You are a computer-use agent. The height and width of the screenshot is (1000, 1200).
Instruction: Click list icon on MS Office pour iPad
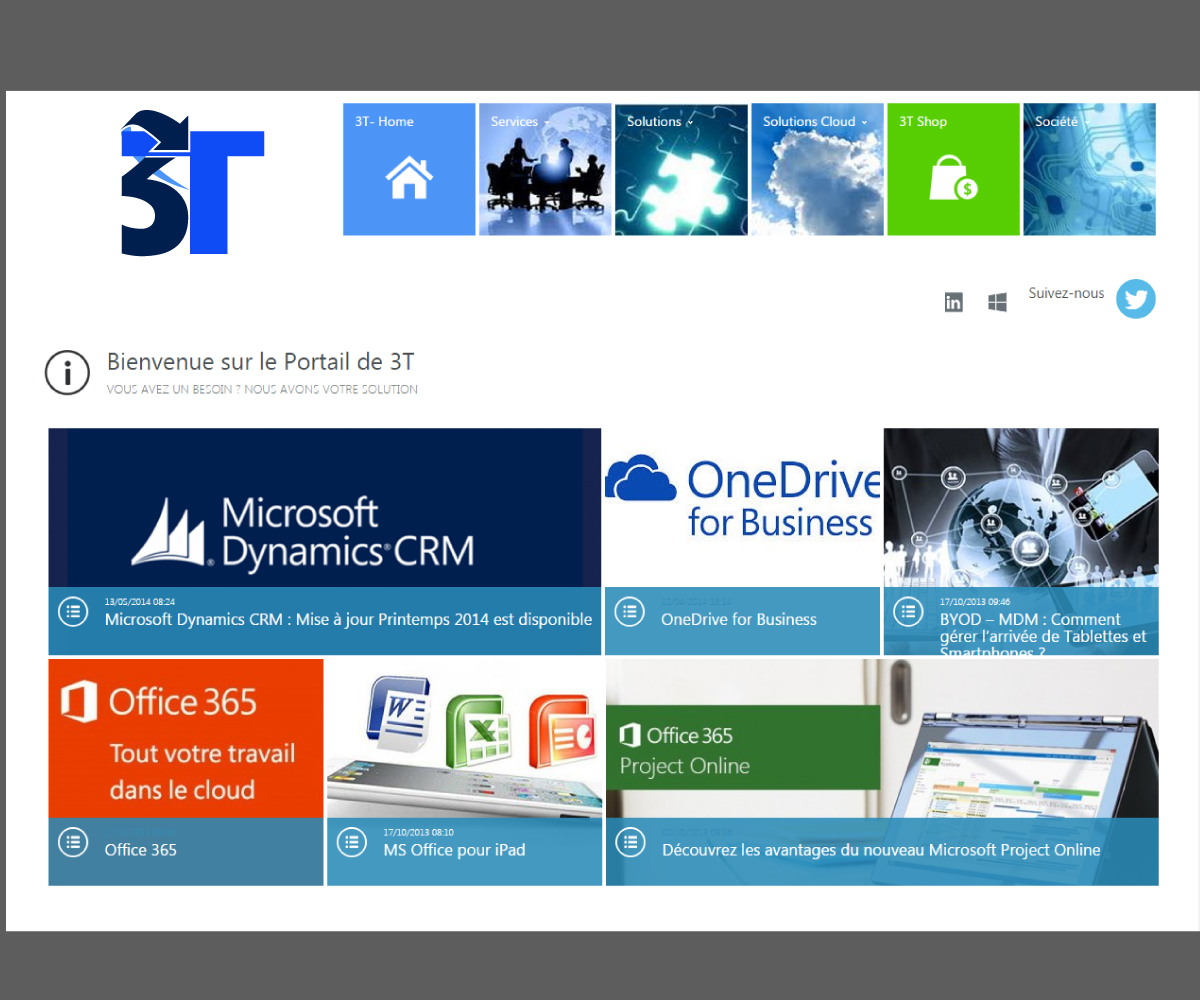[351, 842]
